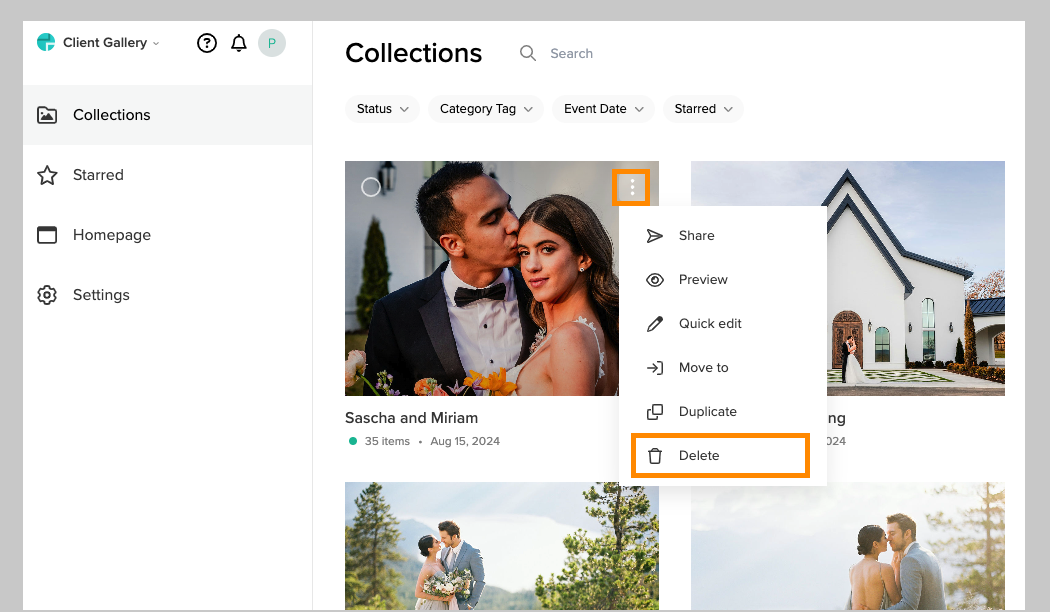Click the Share paper plane icon
This screenshot has height=612, width=1050.
[x=654, y=236]
